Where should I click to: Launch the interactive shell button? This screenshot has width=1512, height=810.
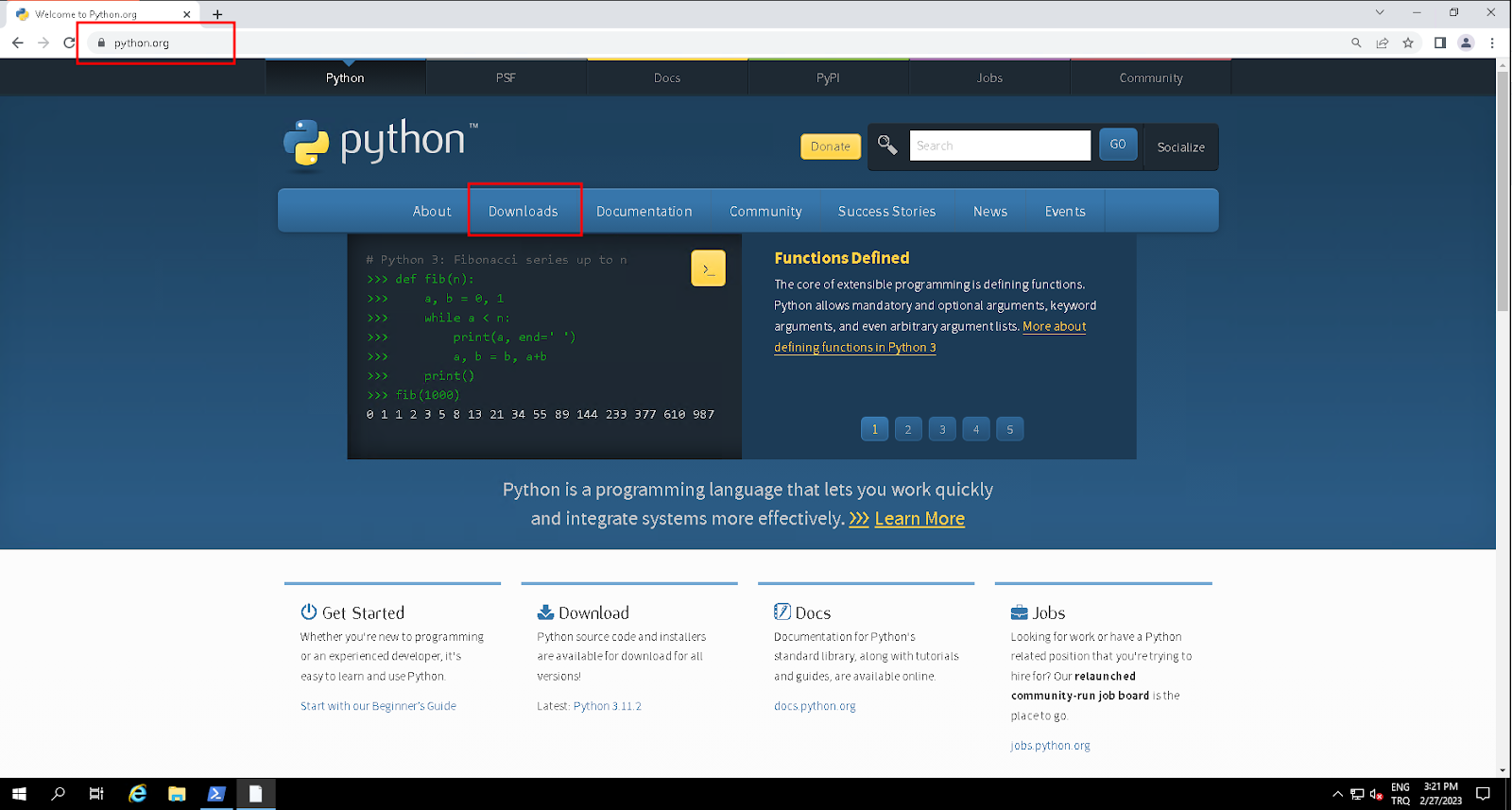tap(708, 268)
